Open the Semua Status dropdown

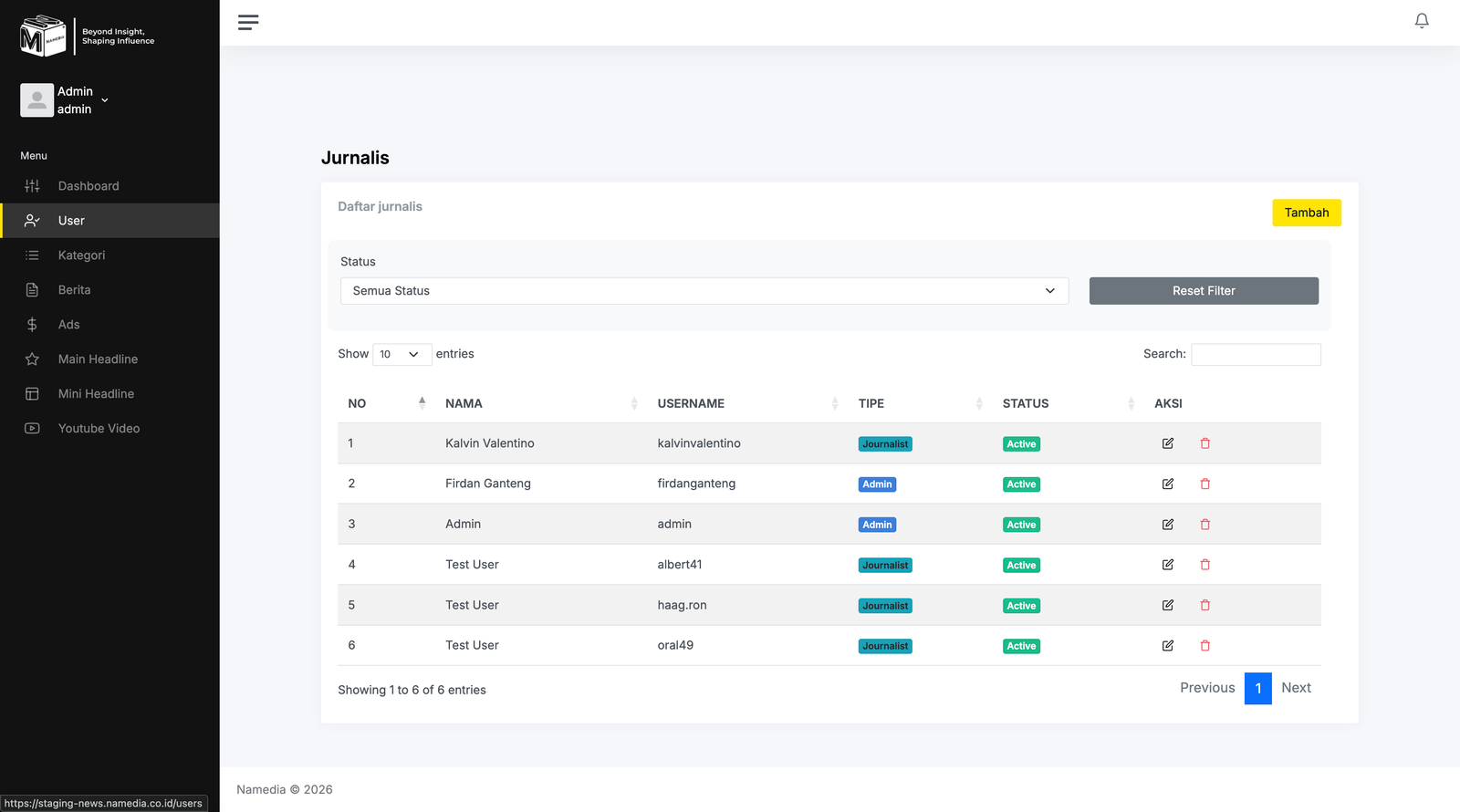[x=704, y=291]
